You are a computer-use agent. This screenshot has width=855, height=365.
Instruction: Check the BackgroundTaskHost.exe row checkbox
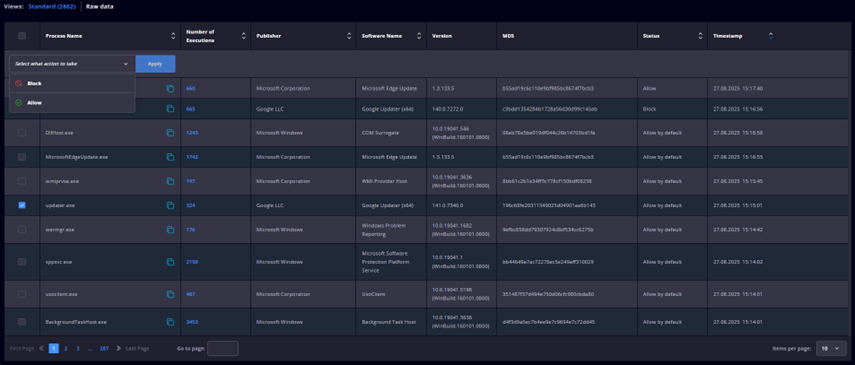click(22, 322)
